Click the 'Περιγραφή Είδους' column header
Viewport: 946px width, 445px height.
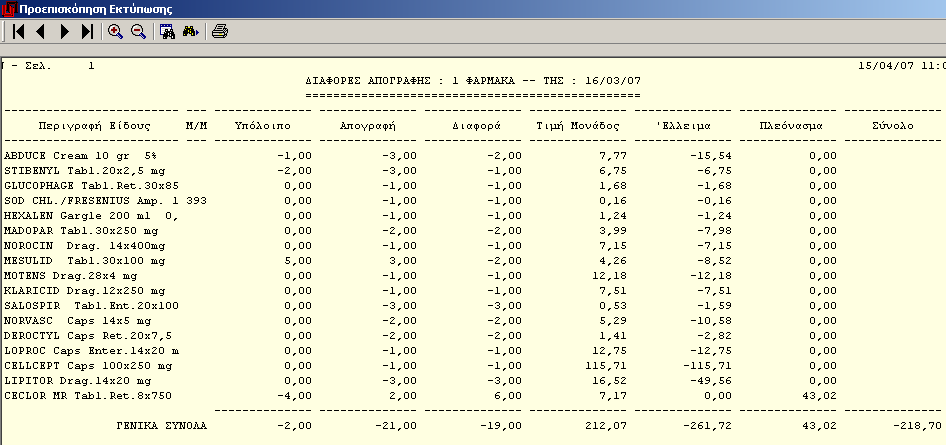(95, 126)
